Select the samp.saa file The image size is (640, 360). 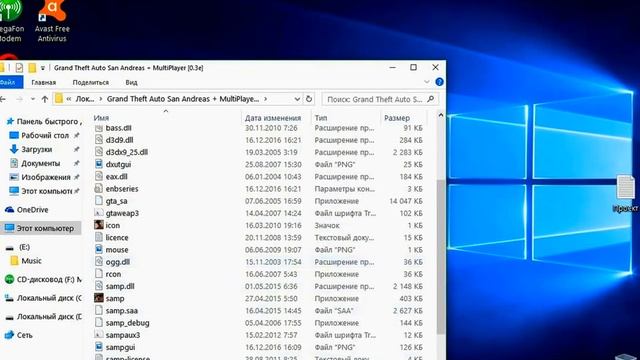click(121, 311)
